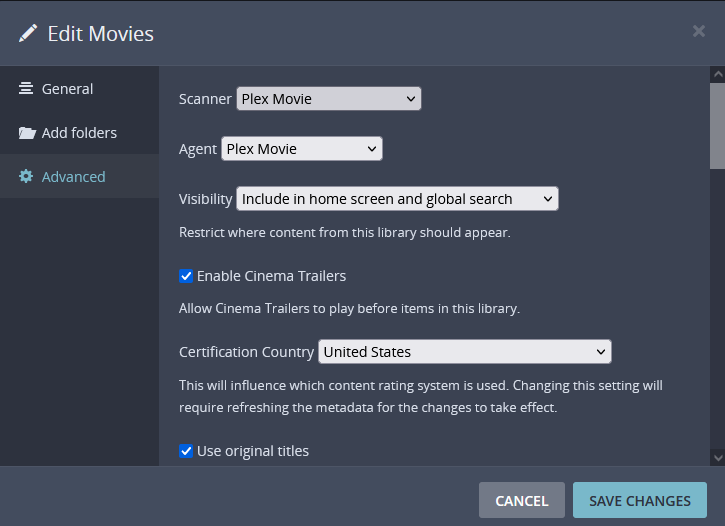
Task: Open the Agent dropdown
Action: coord(301,149)
